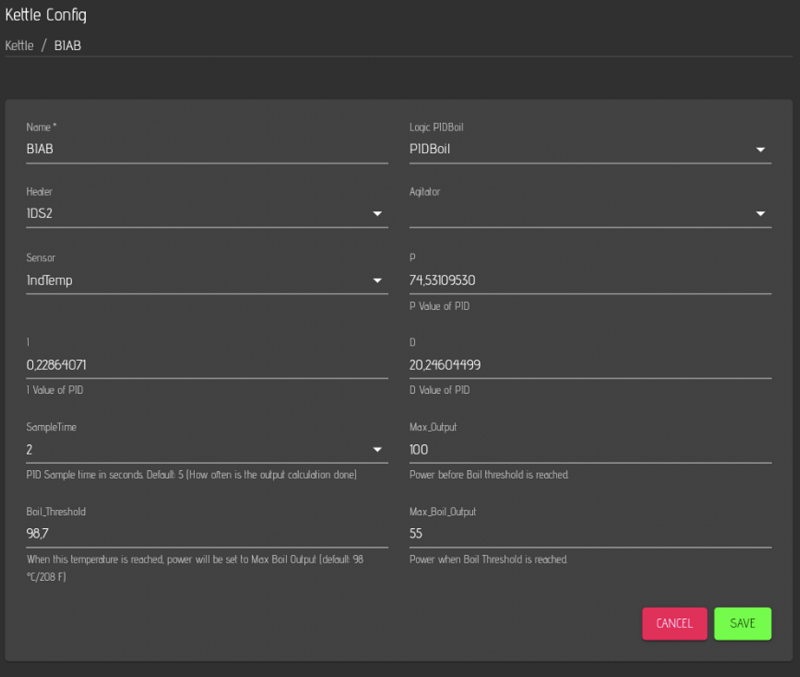Image resolution: width=800 pixels, height=677 pixels.
Task: Edit the Boil_Threshold field
Action: click(x=206, y=534)
